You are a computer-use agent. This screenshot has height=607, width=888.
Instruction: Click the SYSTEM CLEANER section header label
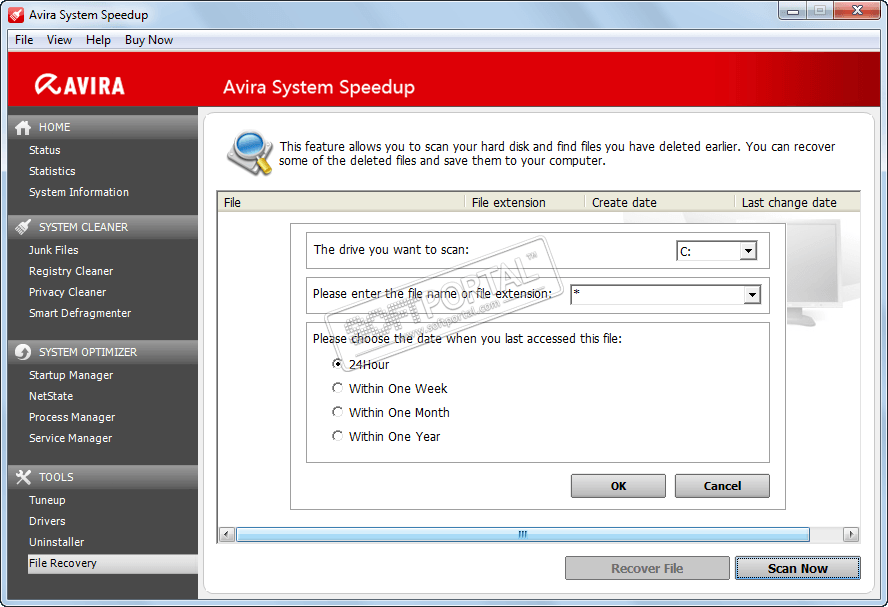pyautogui.click(x=83, y=227)
